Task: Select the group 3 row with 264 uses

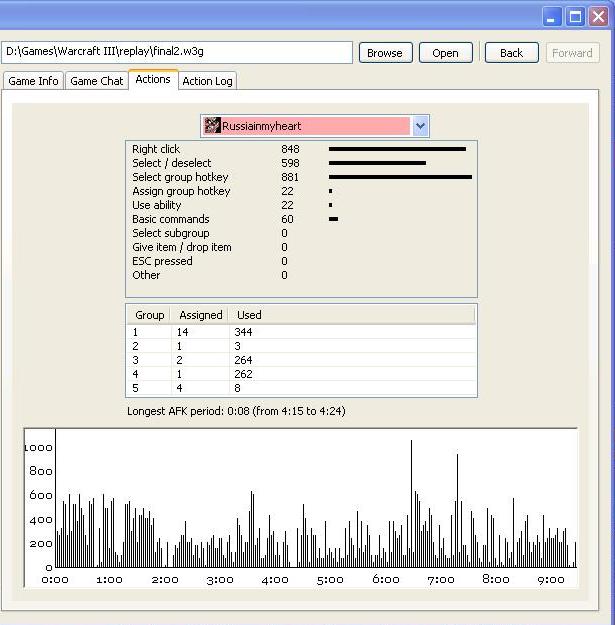Action: click(x=300, y=360)
